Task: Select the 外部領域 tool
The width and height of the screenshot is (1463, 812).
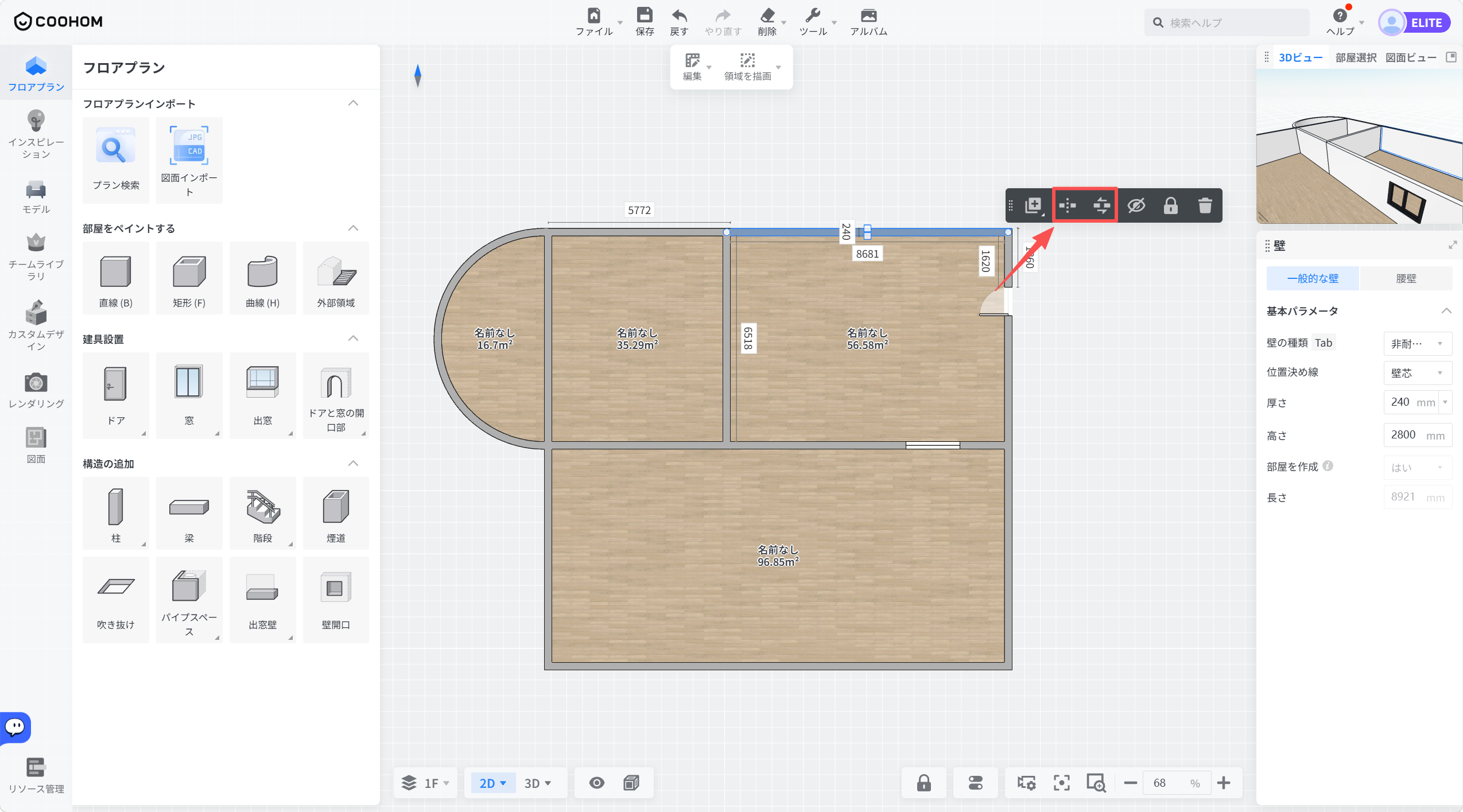Action: [336, 278]
